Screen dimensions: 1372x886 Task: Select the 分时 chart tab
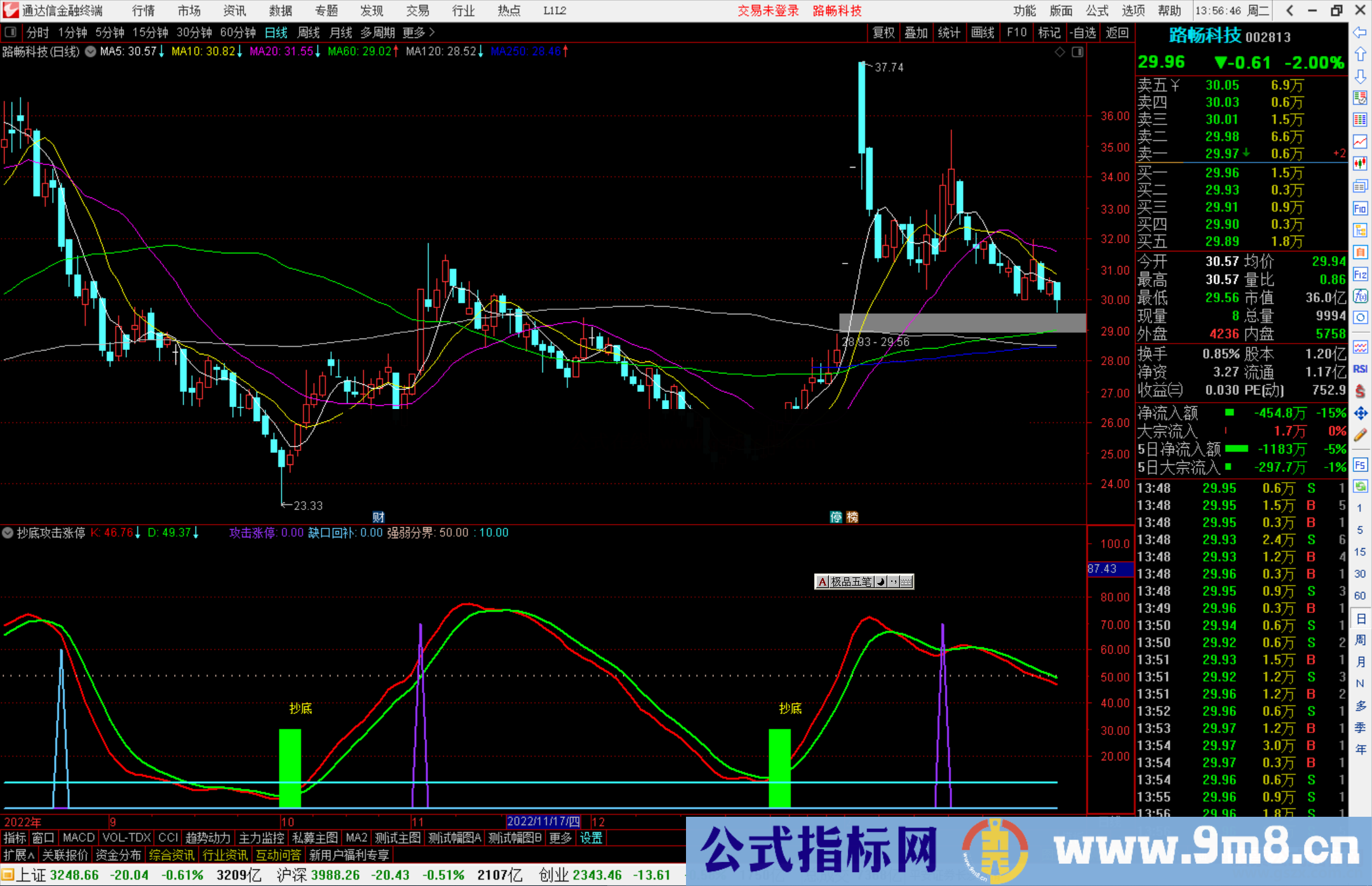(x=37, y=32)
